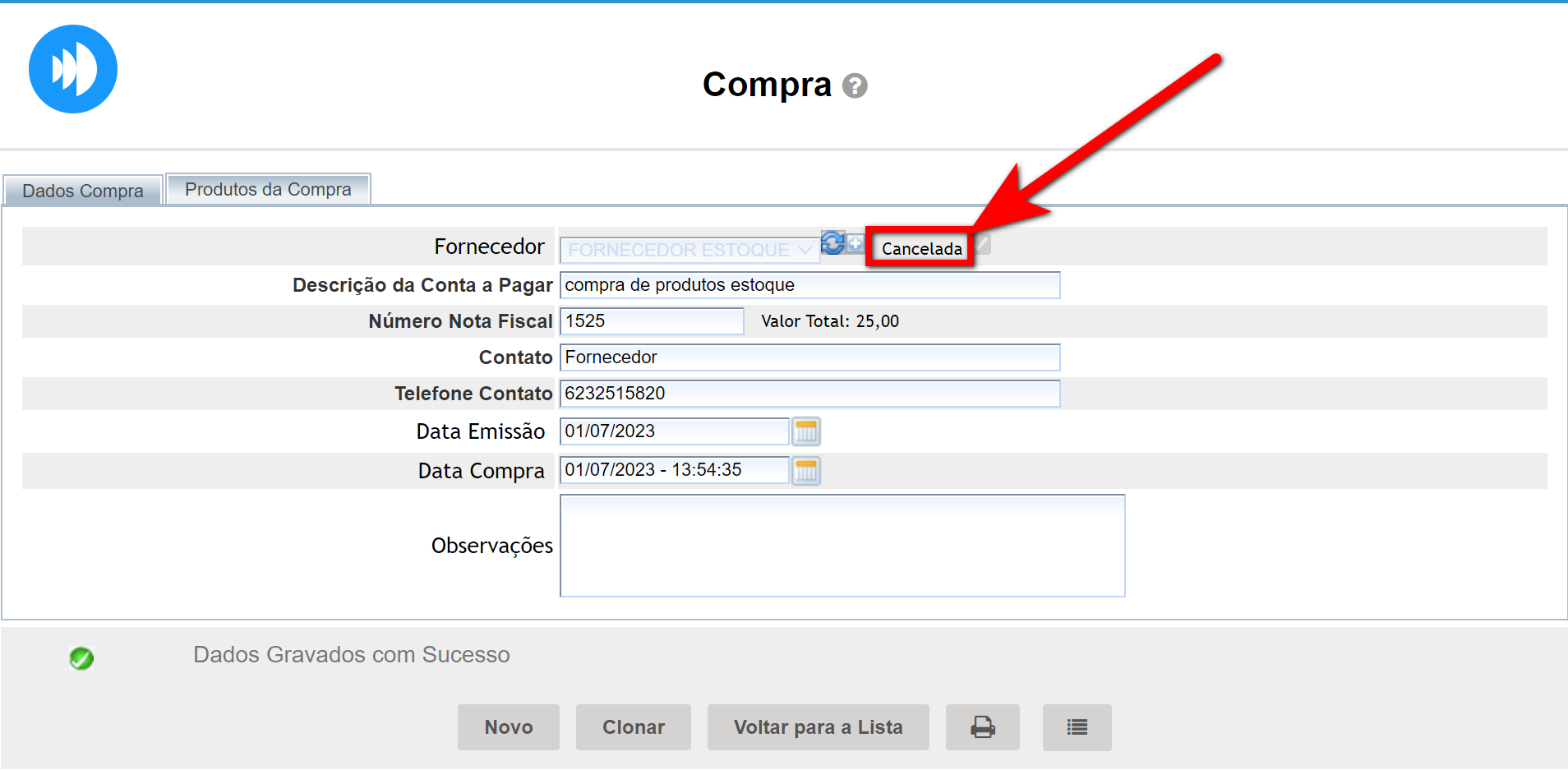Click the list icon button
Image resolution: width=1568 pixels, height=770 pixels.
pyautogui.click(x=1077, y=727)
